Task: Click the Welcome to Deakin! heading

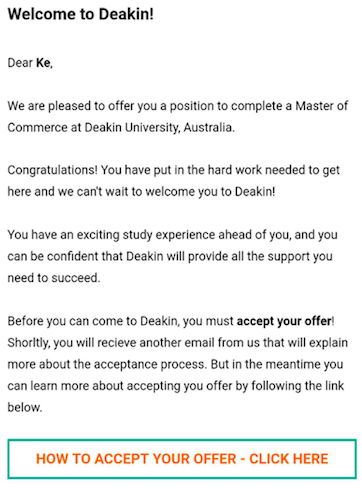Action: tap(81, 14)
